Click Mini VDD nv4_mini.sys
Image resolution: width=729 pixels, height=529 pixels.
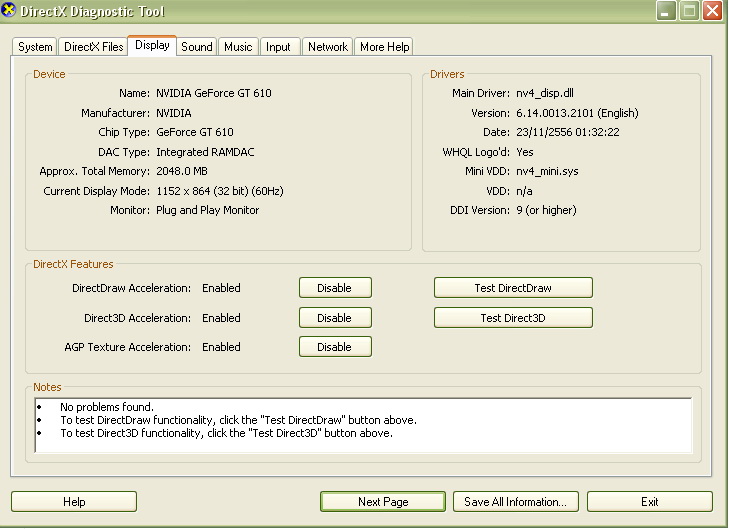click(547, 171)
